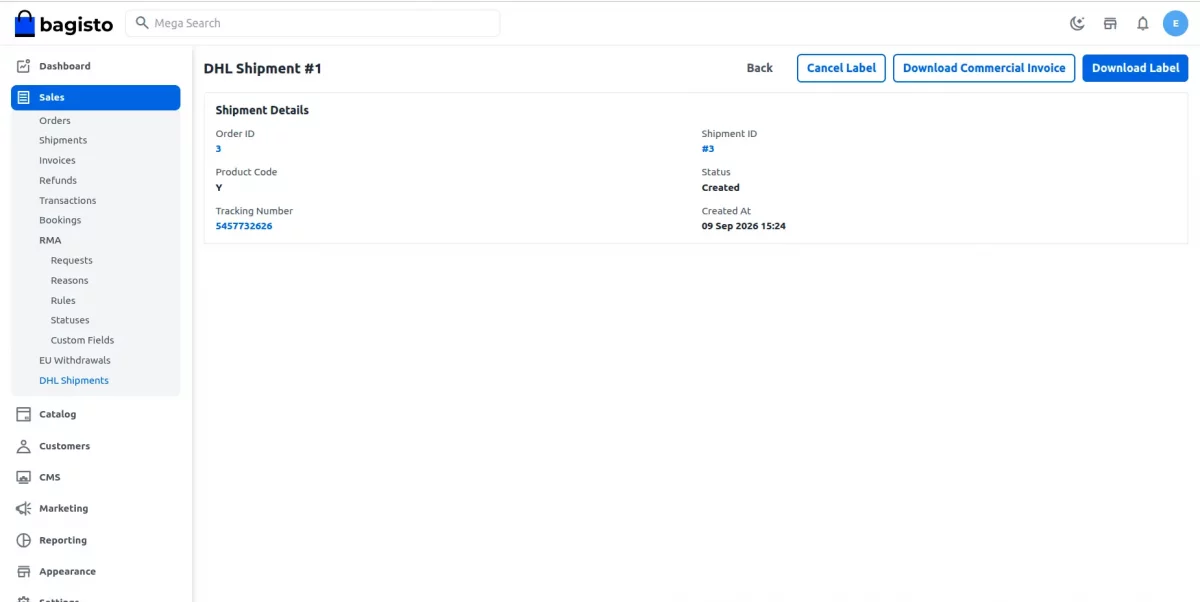This screenshot has width=1200, height=602.
Task: Focus the Mega Search field
Action: click(313, 23)
